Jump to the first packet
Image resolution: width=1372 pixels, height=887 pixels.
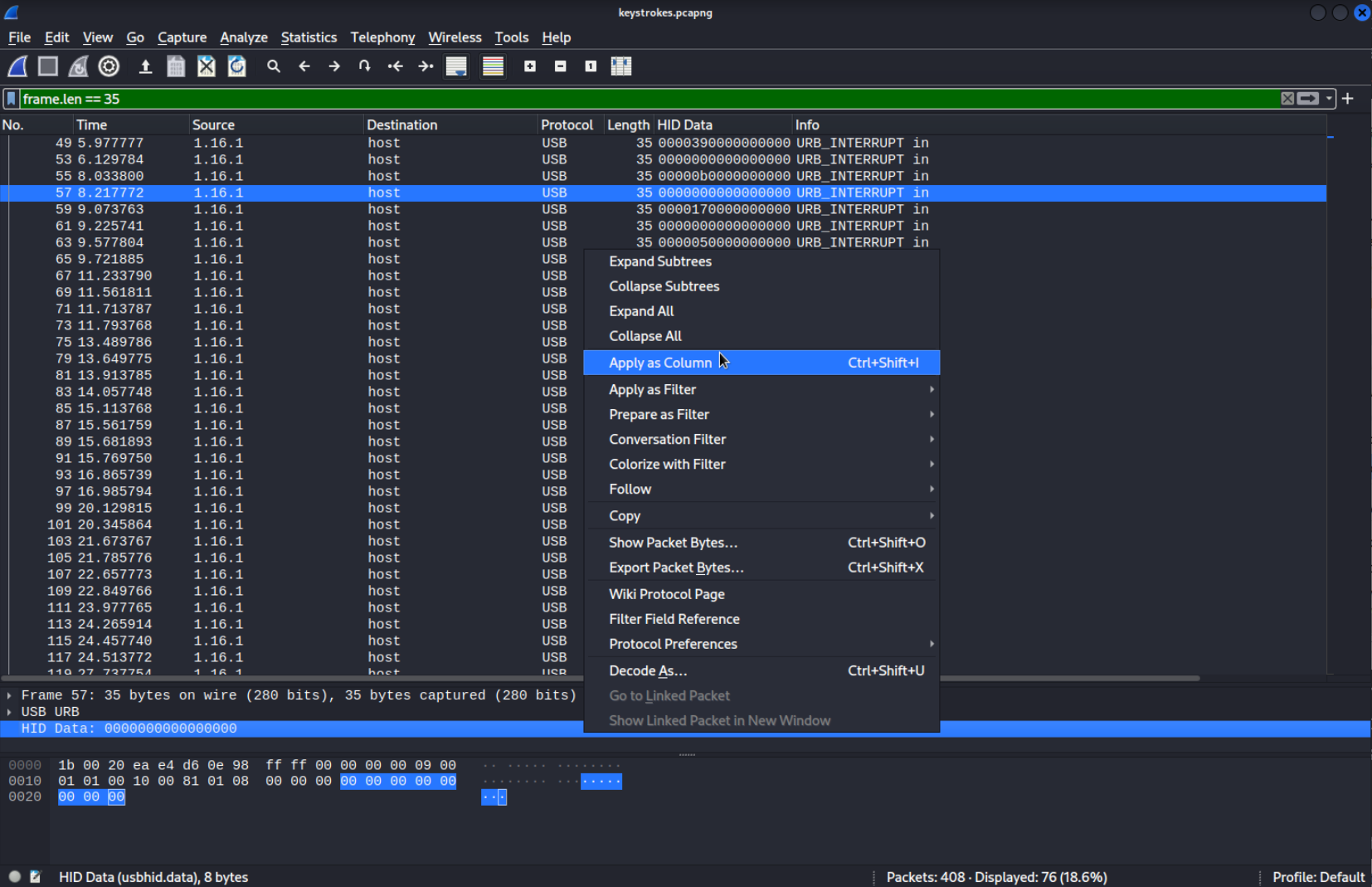(395, 66)
